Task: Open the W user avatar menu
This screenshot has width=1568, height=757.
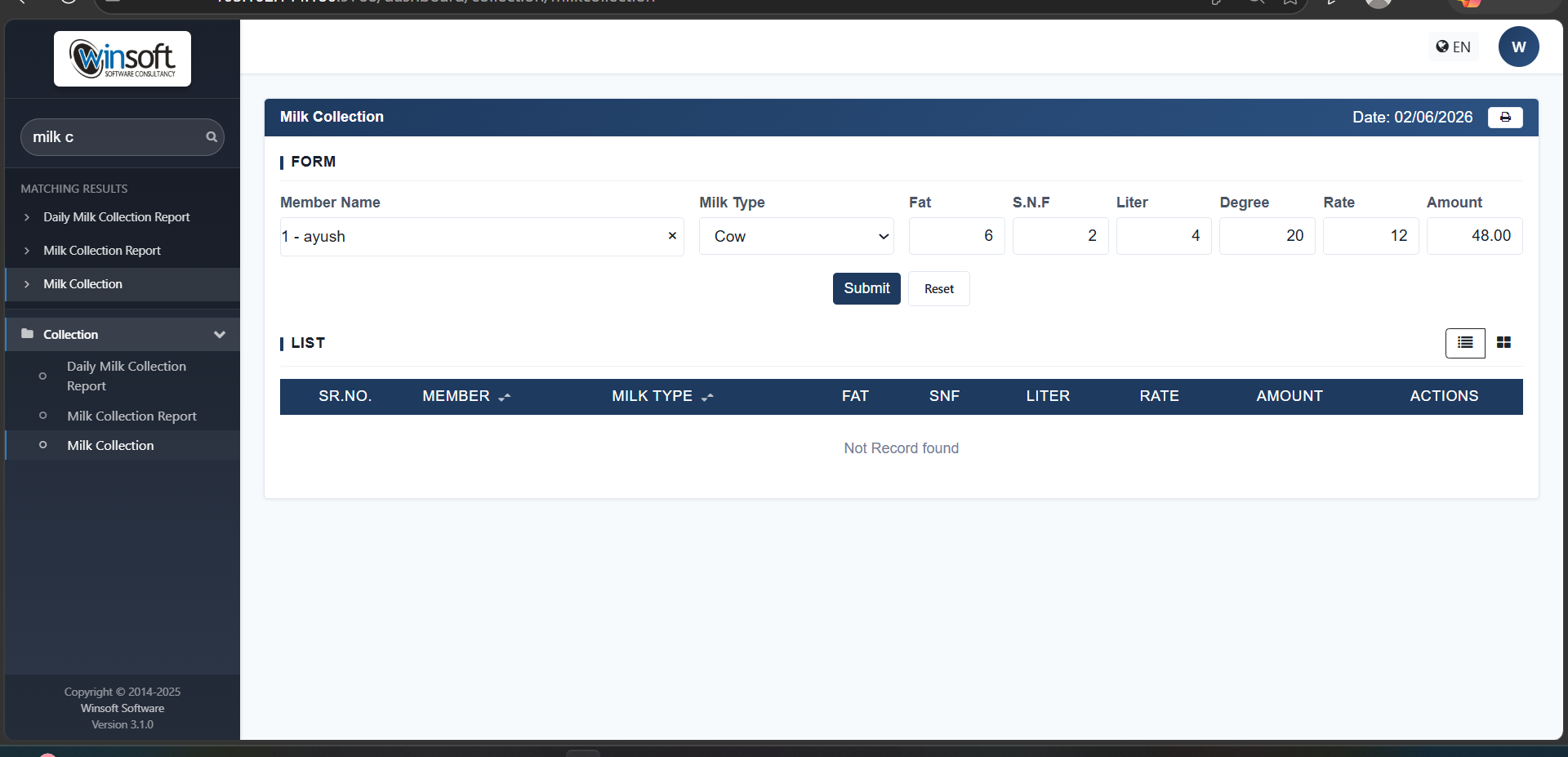Action: pyautogui.click(x=1519, y=47)
